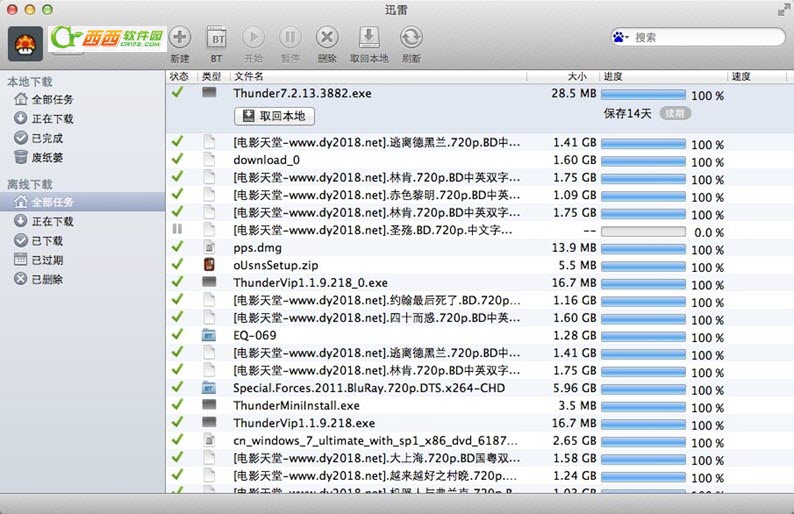
Task: Select the download_0 file row
Action: point(480,160)
